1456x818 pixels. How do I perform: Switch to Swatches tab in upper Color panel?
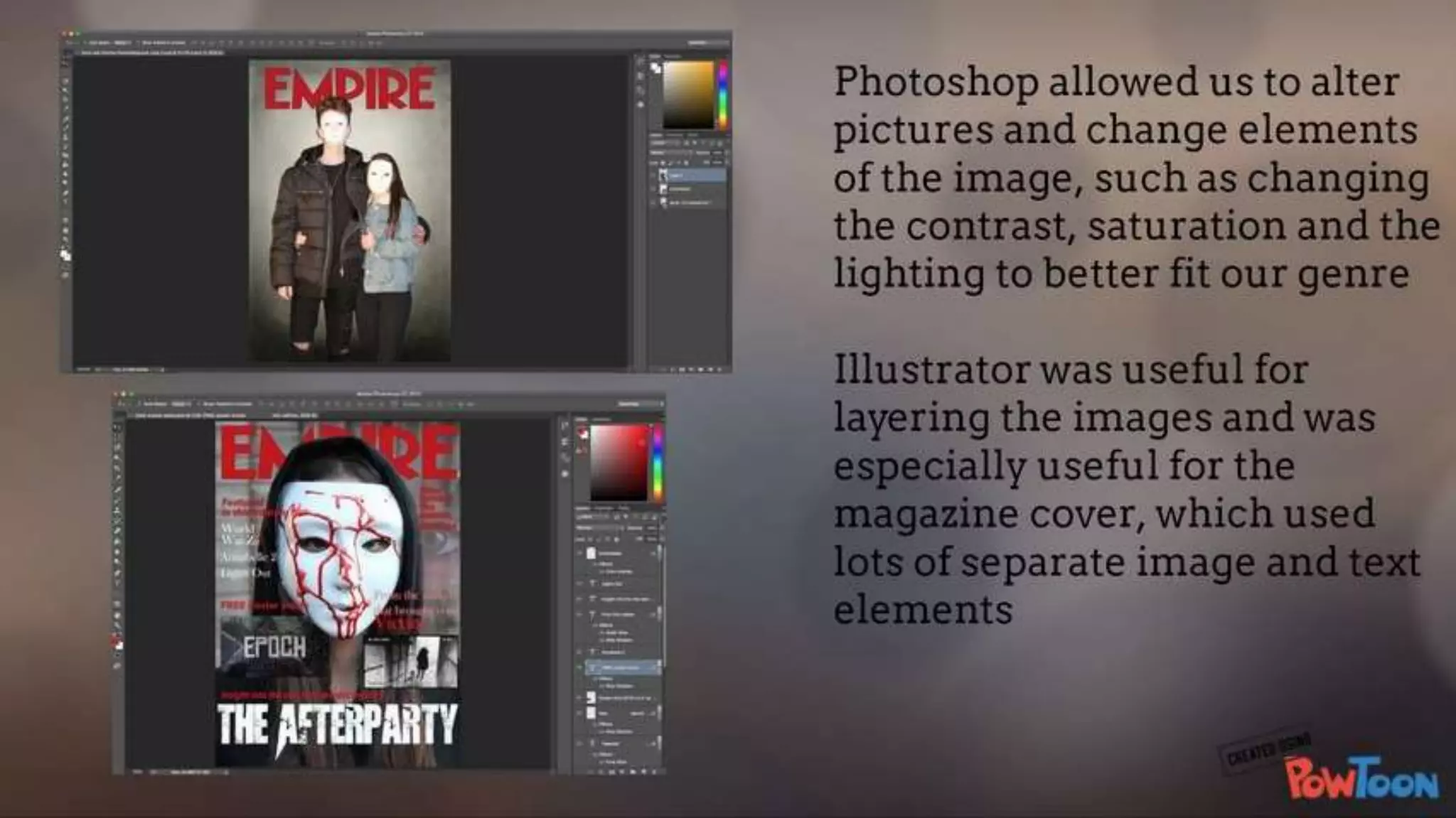tap(673, 55)
